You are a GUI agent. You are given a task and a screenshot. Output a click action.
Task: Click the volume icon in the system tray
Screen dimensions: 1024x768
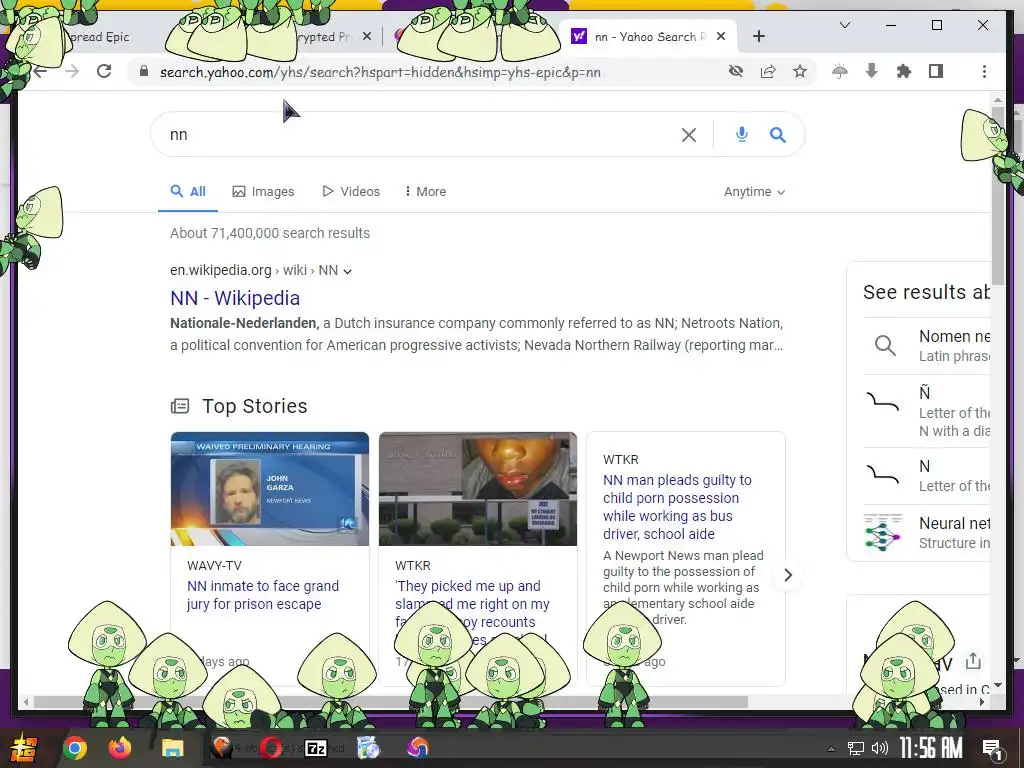pyautogui.click(x=880, y=748)
